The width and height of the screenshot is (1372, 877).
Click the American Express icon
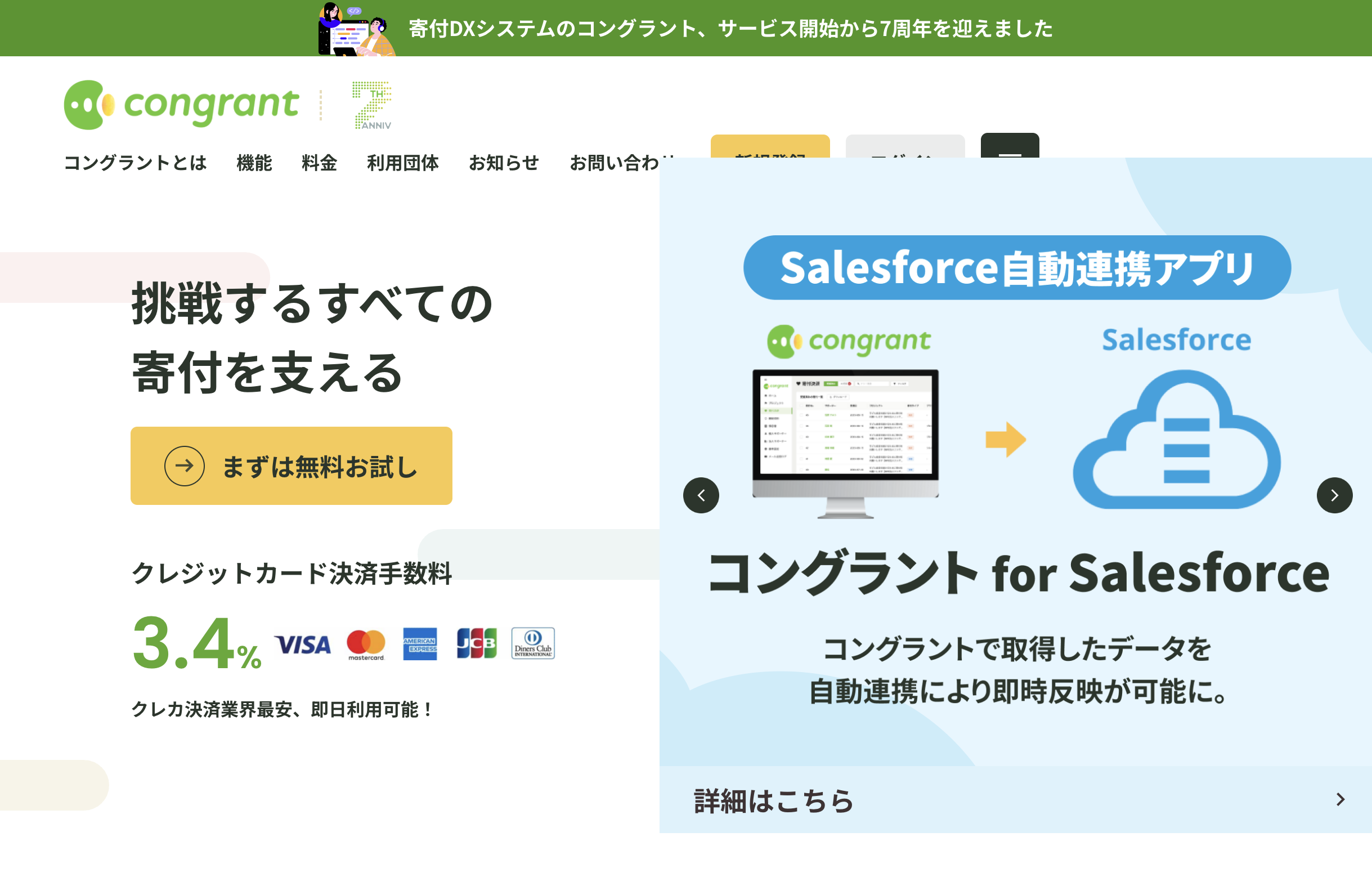420,643
